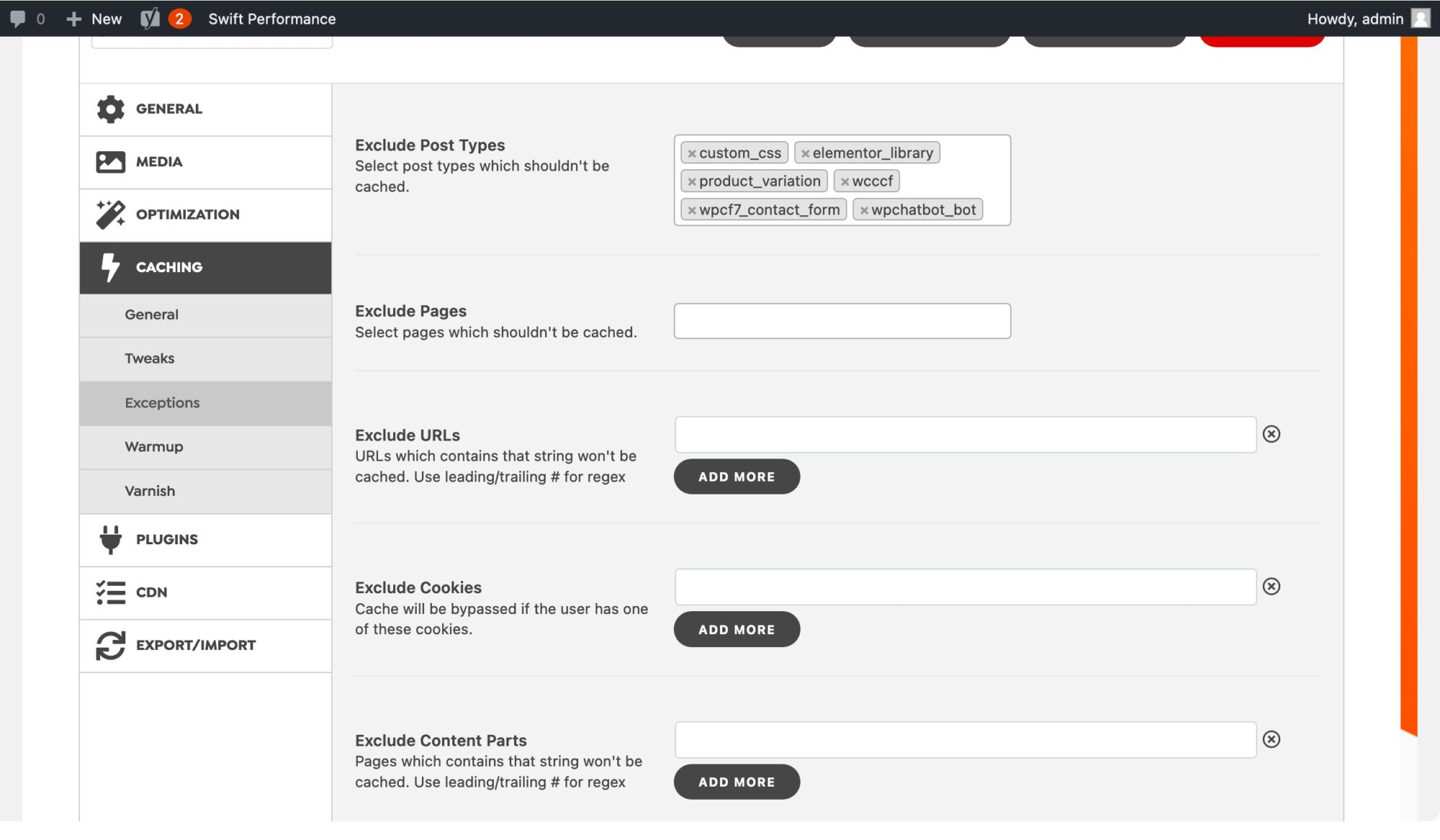Click the Caching lightning bolt icon
This screenshot has height=840, width=1440.
pyautogui.click(x=110, y=267)
